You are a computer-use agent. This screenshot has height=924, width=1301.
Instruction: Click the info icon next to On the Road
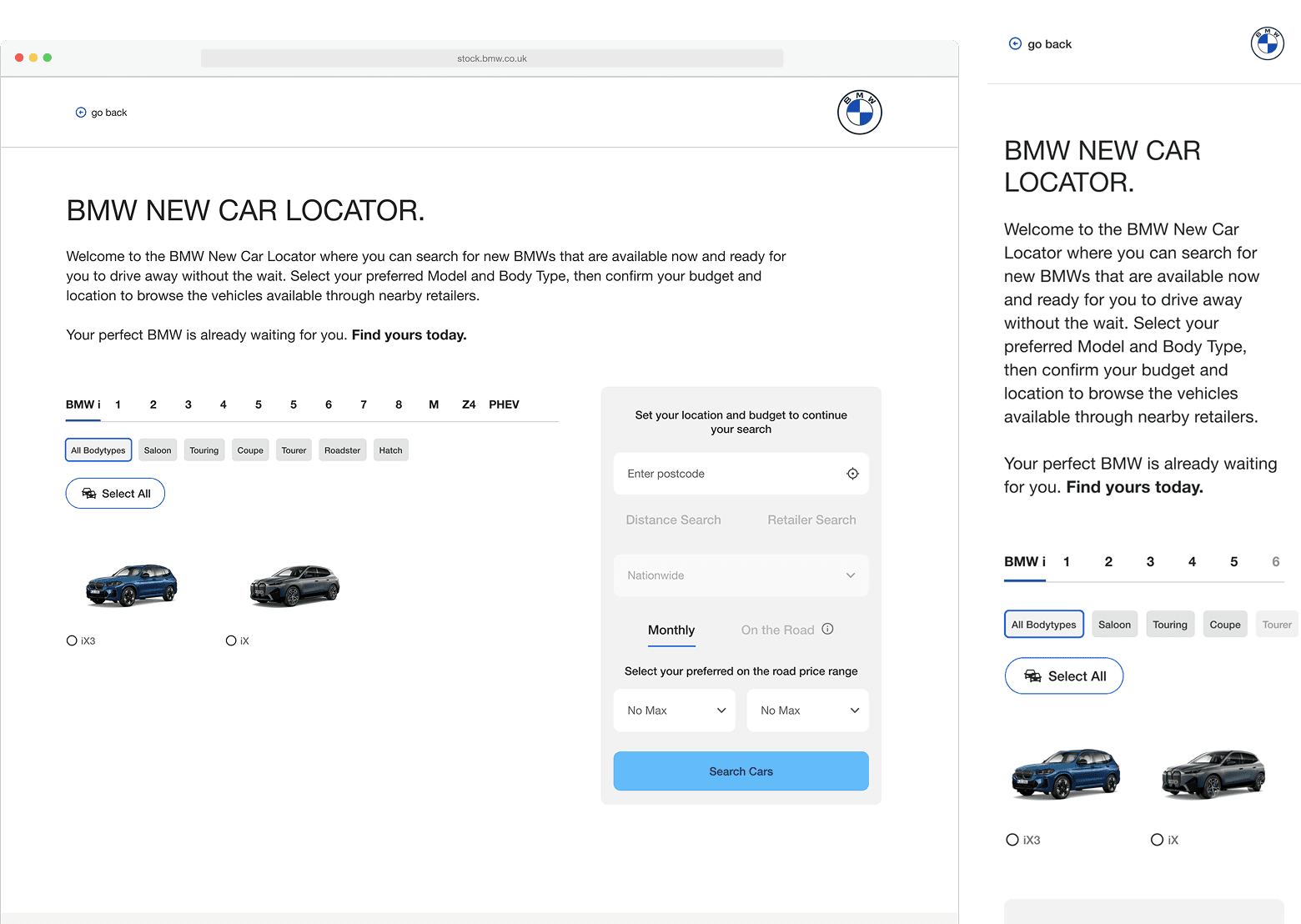(827, 629)
